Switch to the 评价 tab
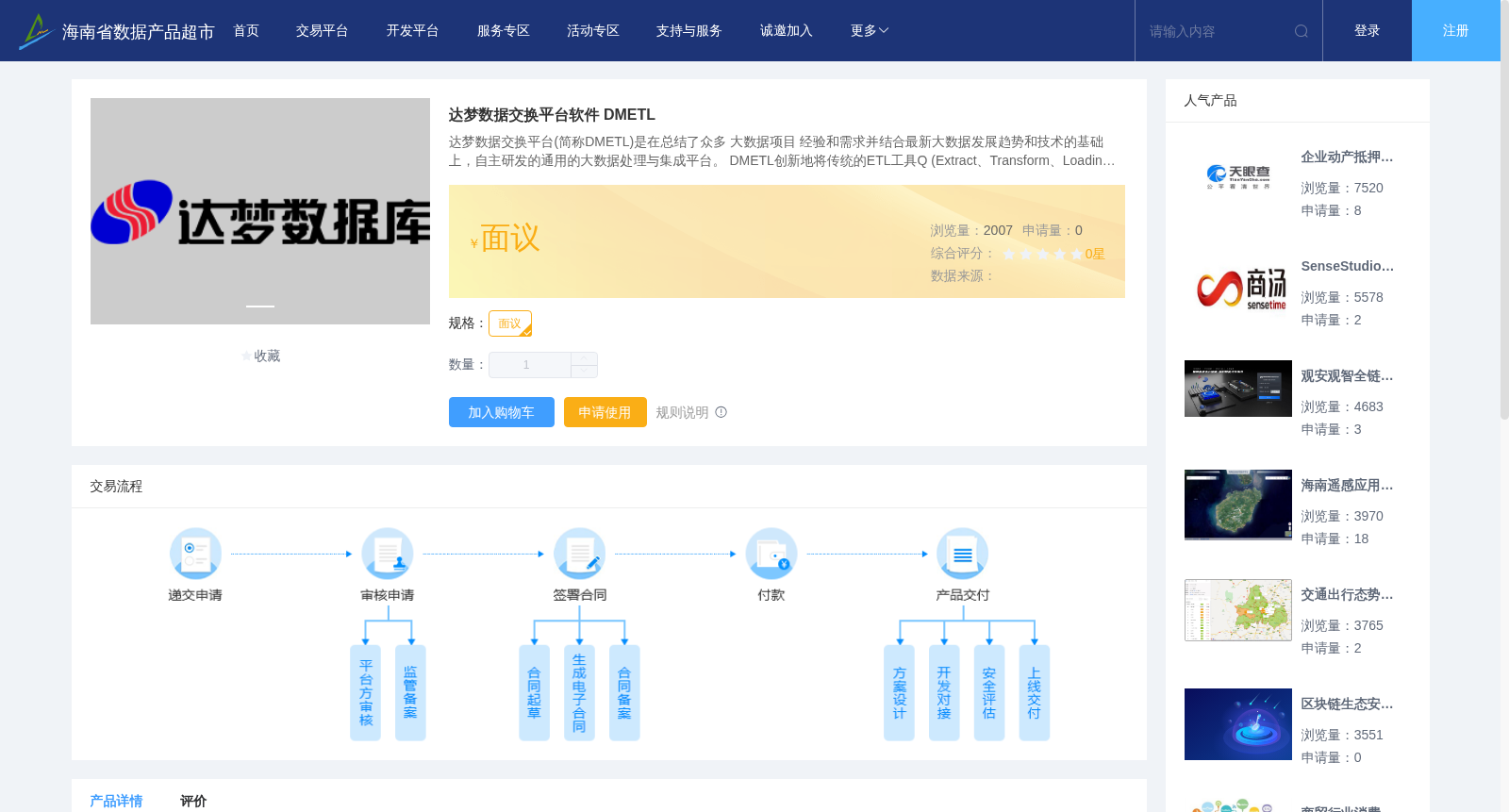The image size is (1509, 812). click(x=193, y=801)
